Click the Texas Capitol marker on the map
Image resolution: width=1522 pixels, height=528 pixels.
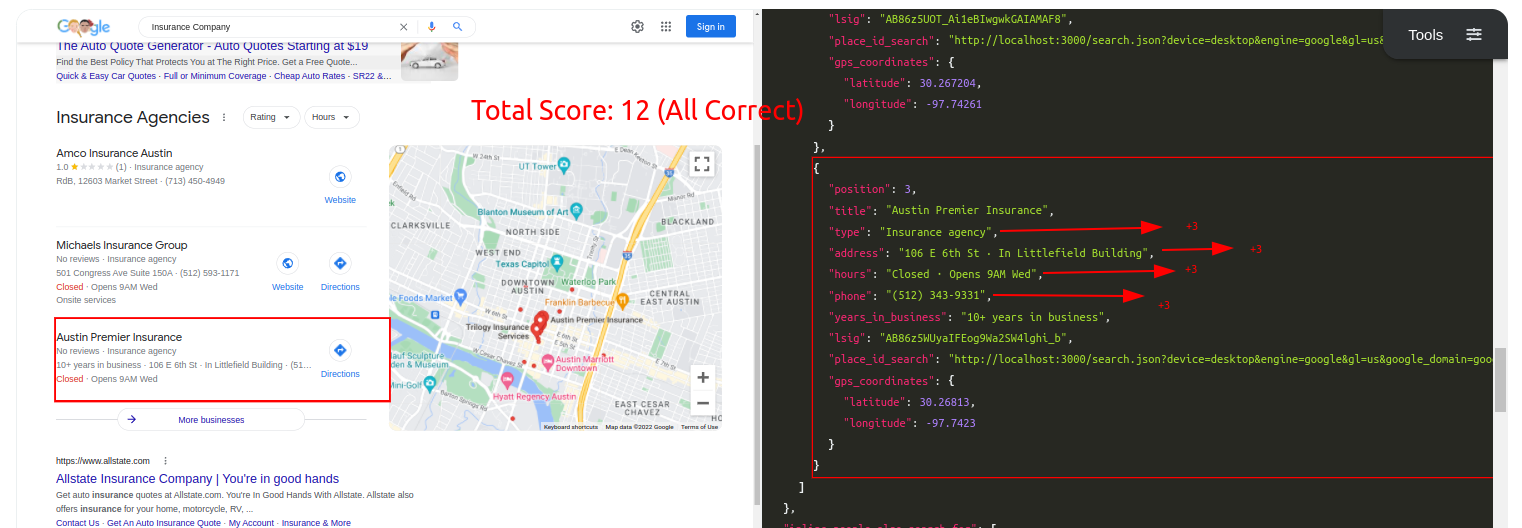point(555,262)
